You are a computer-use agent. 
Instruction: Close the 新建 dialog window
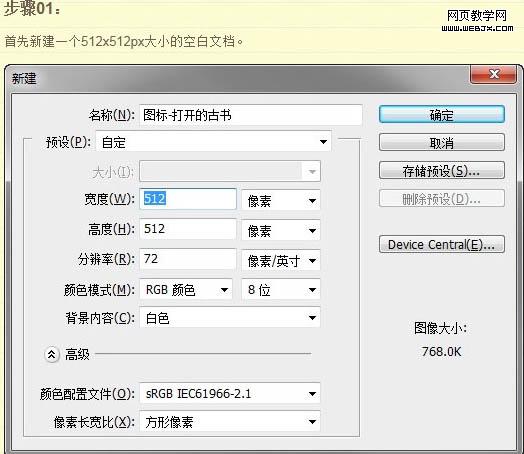coord(494,74)
